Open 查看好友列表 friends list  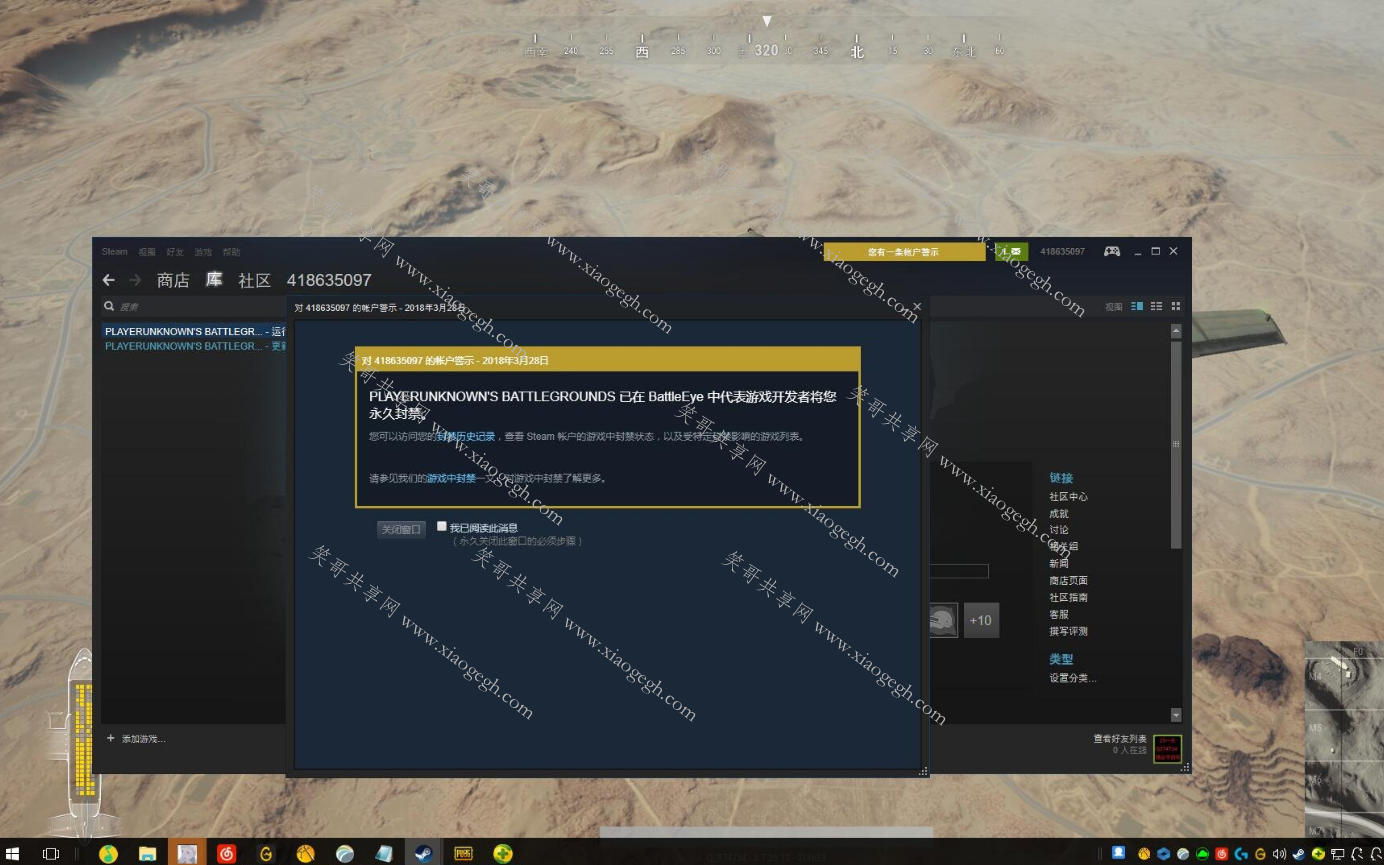1120,739
